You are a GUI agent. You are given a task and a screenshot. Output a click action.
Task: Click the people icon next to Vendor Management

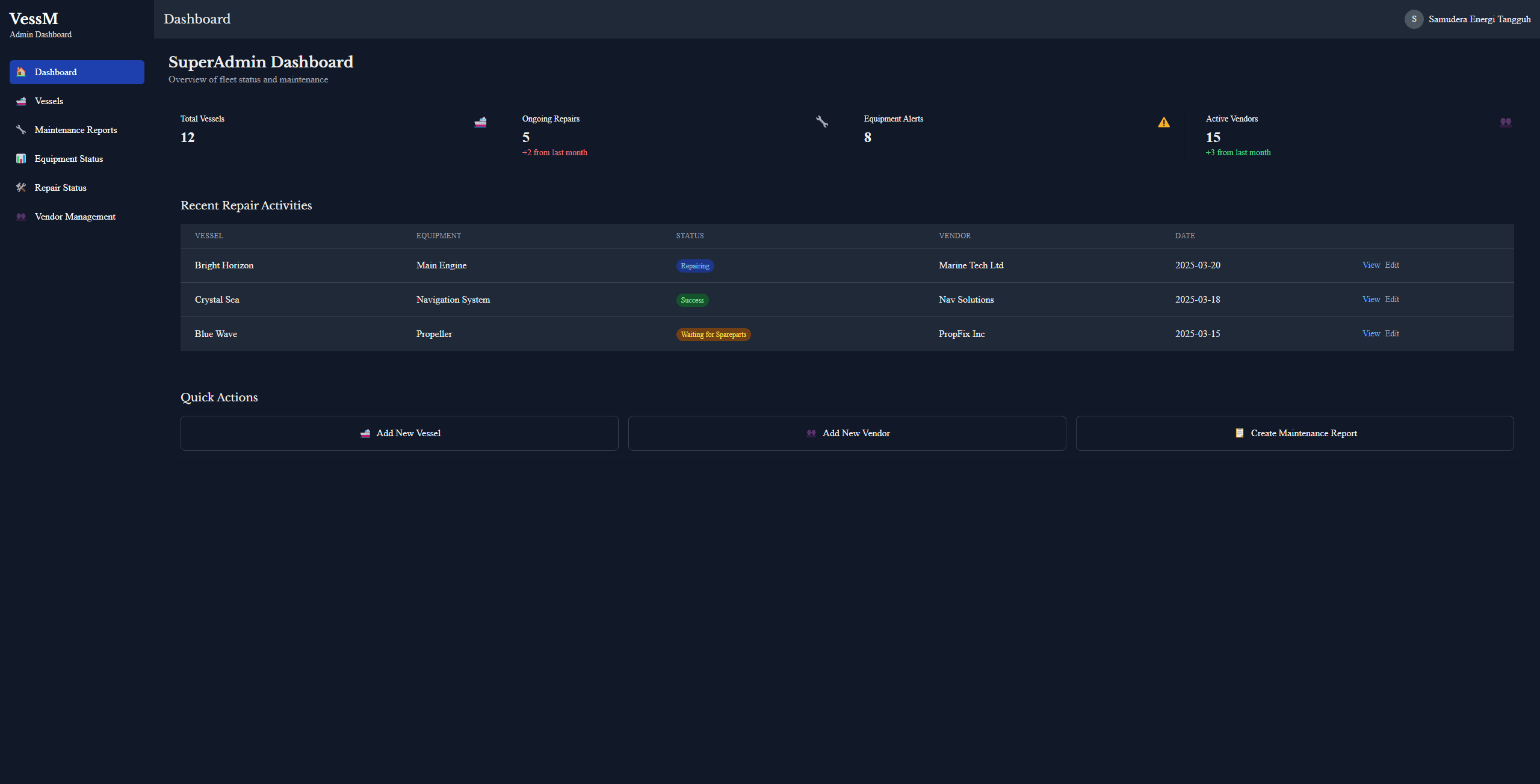pos(20,216)
